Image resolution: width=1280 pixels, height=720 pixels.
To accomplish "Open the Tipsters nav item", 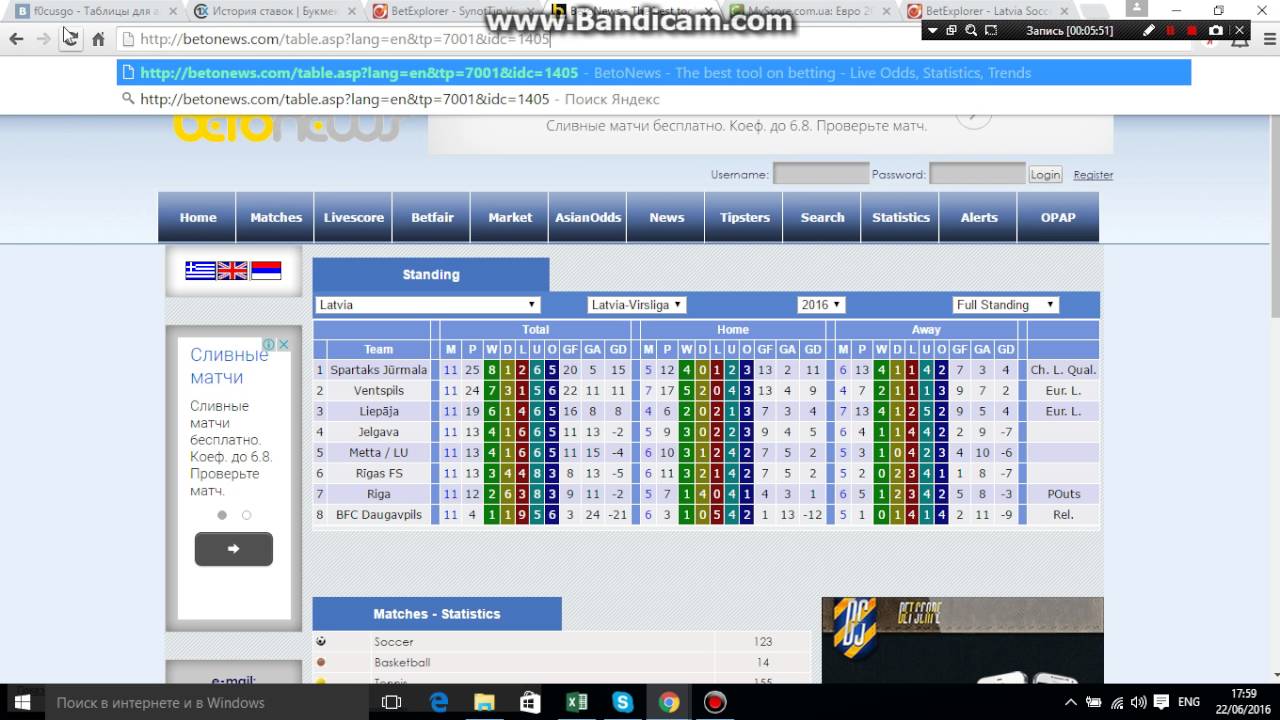I will tap(745, 217).
